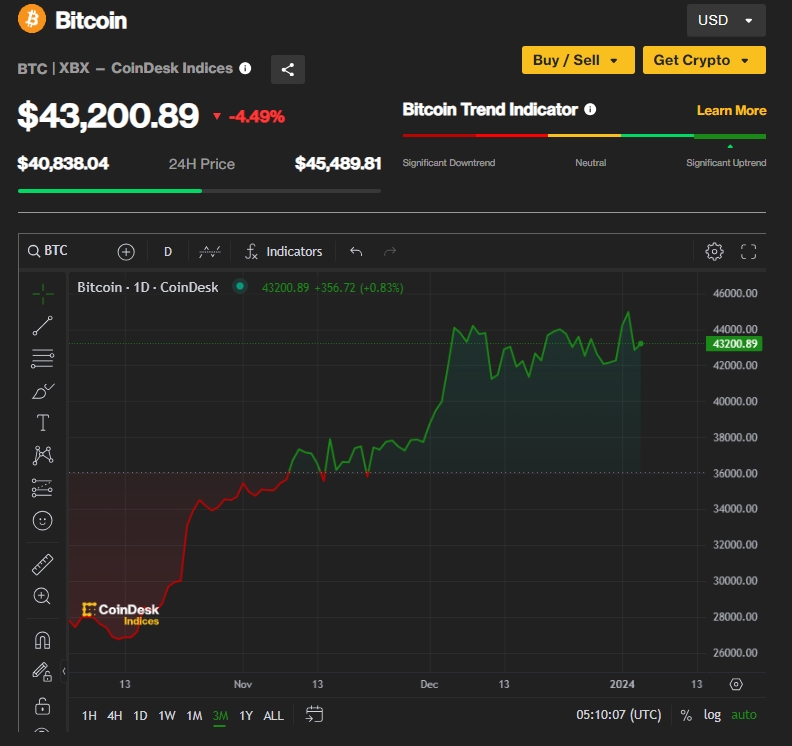This screenshot has height=746, width=792.
Task: Select the forecasting position tool
Action: (x=42, y=488)
